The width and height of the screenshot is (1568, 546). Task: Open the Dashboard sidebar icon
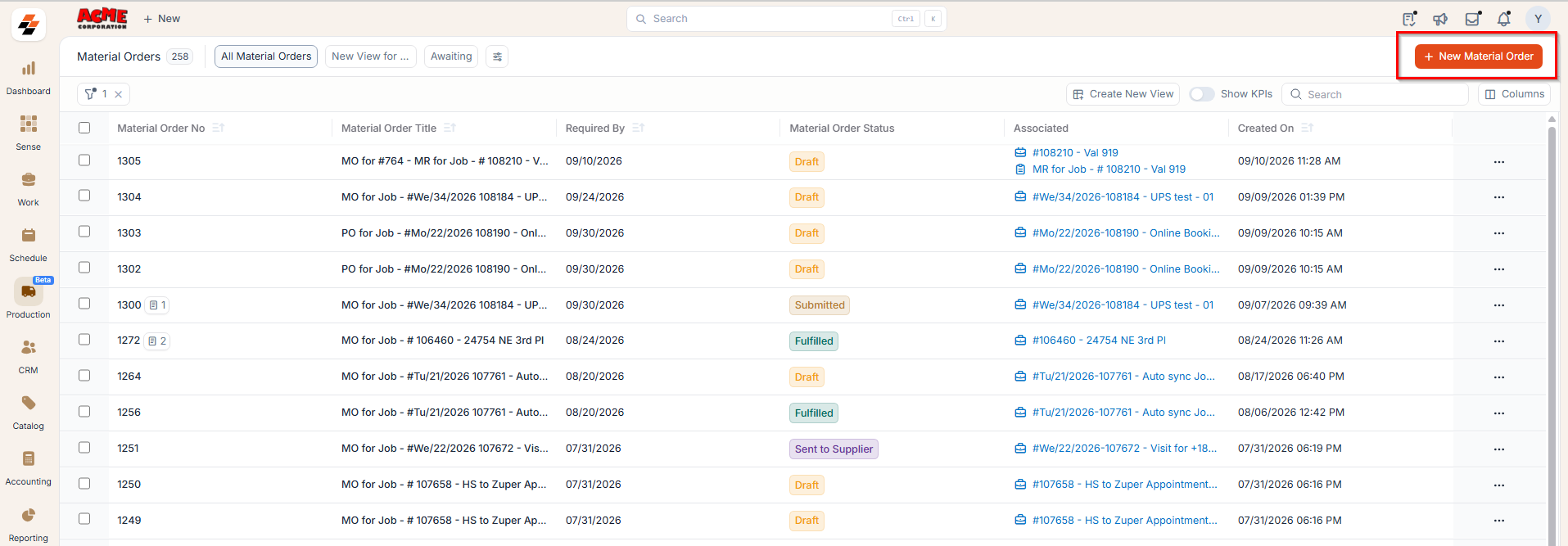[x=29, y=69]
